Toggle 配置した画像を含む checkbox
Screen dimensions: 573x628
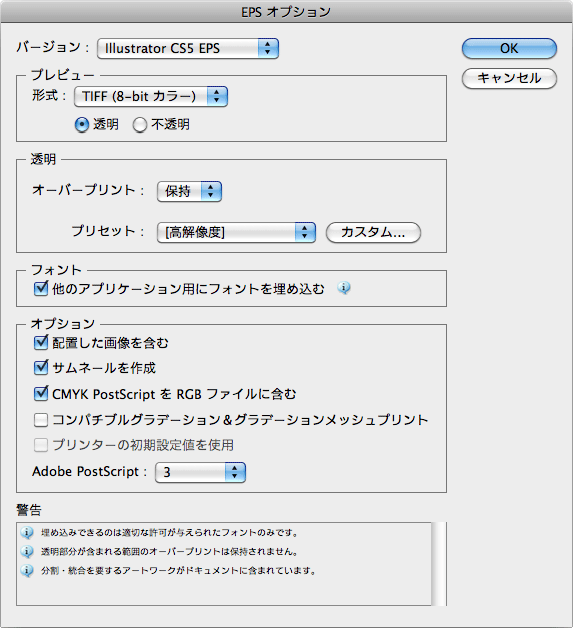[41, 342]
